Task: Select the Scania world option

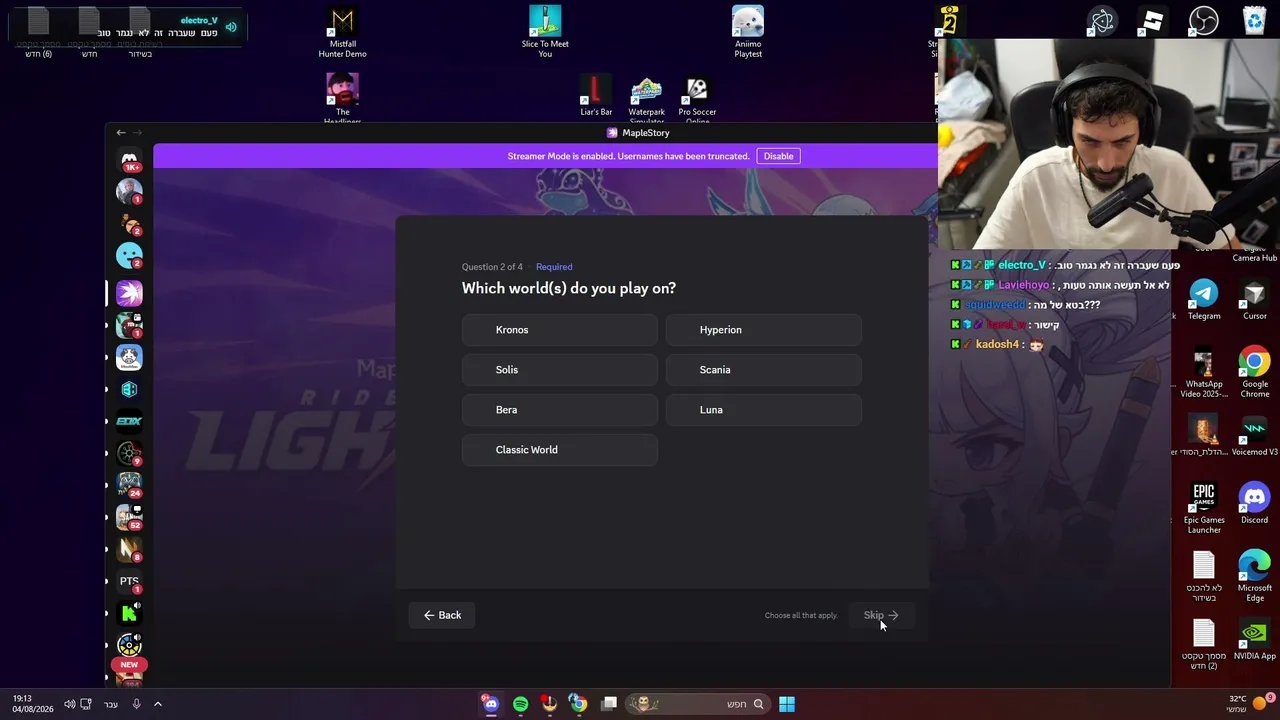Action: [x=764, y=370]
